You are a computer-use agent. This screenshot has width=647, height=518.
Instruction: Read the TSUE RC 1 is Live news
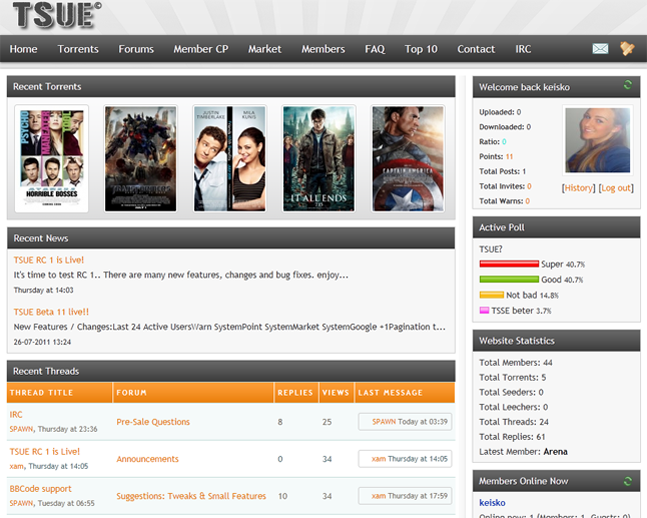(49, 260)
